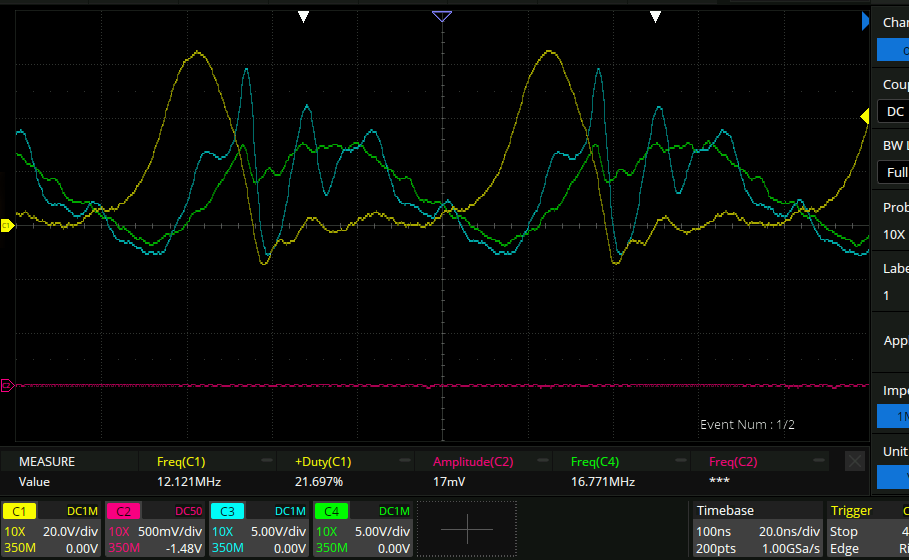Remove the Freq(C4) measurement with minus icon
This screenshot has width=909, height=560.
681,461
